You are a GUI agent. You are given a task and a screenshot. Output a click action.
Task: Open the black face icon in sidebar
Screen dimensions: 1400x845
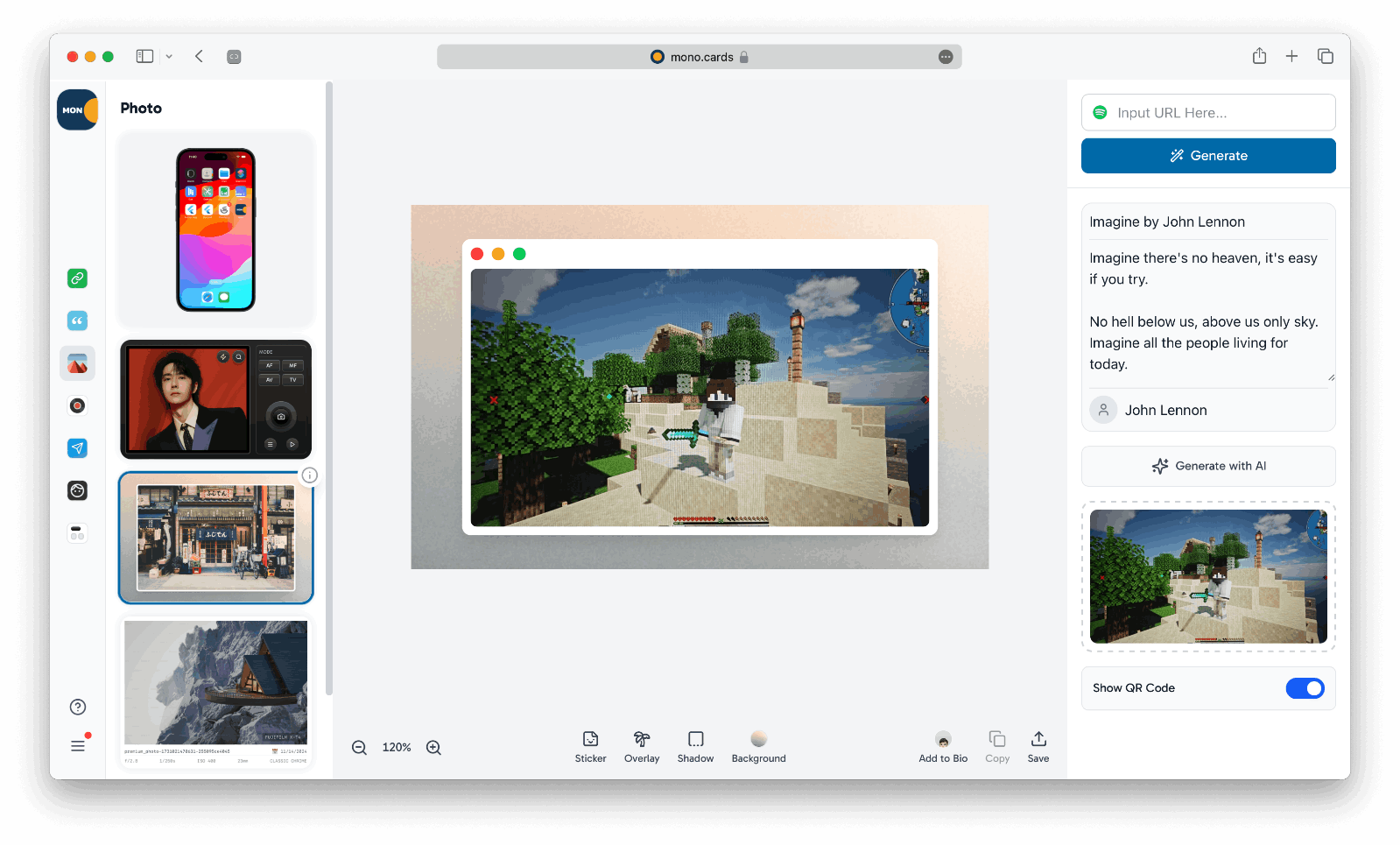[77, 490]
